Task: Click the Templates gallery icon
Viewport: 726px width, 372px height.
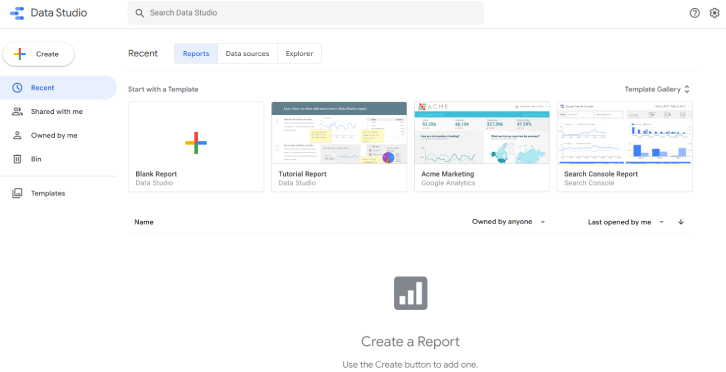Action: point(17,193)
